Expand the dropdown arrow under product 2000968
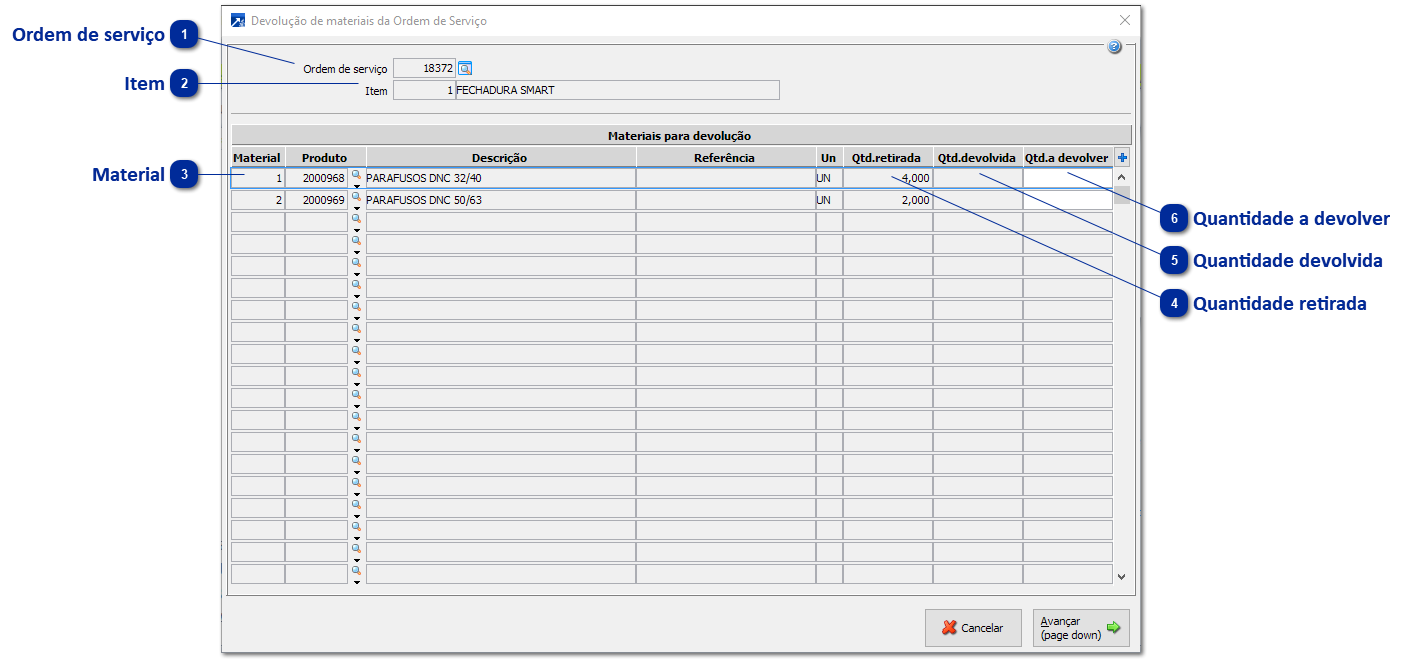The image size is (1406, 669). click(x=356, y=185)
